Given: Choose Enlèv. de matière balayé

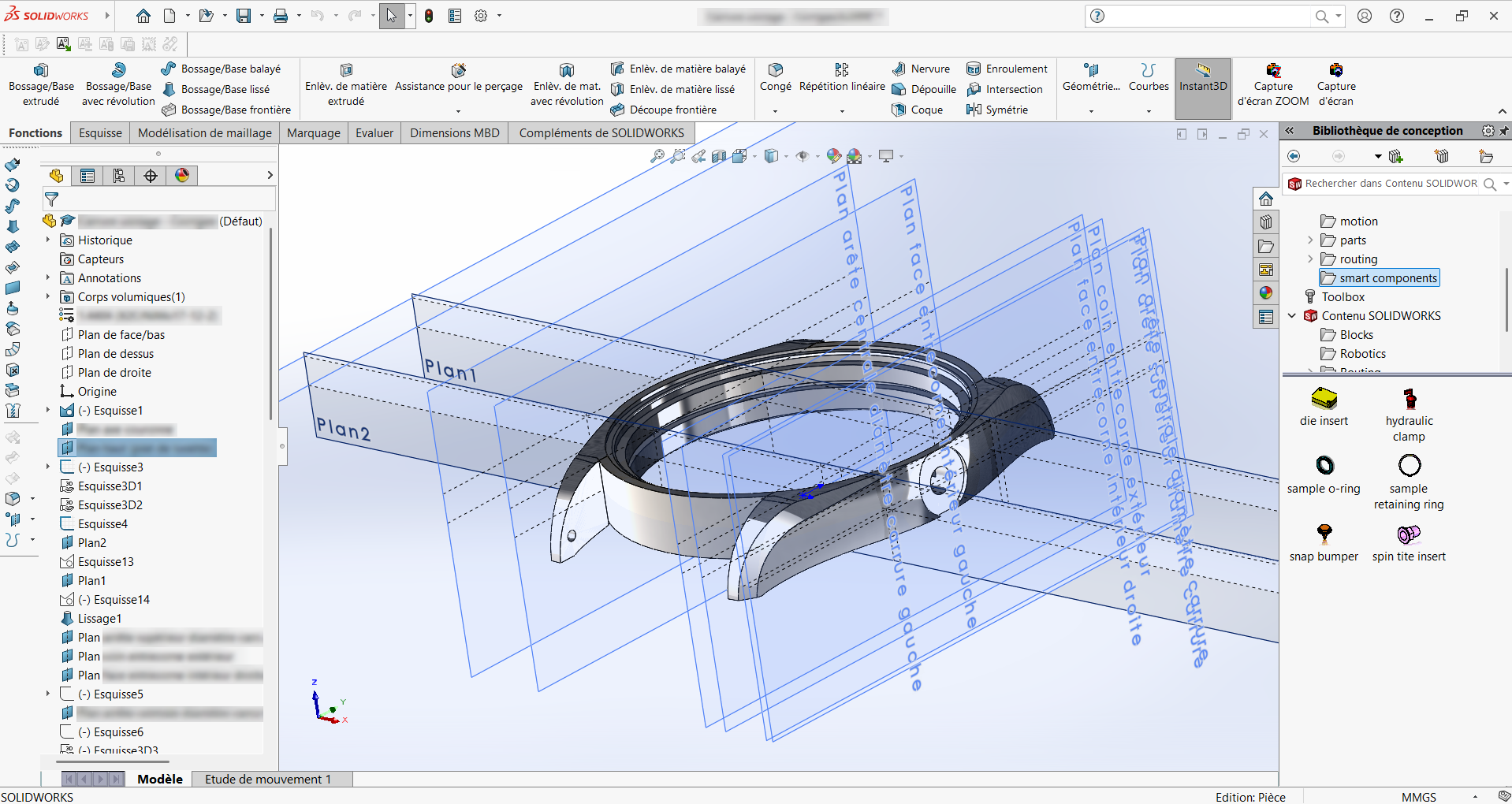Looking at the screenshot, I should click(x=678, y=69).
